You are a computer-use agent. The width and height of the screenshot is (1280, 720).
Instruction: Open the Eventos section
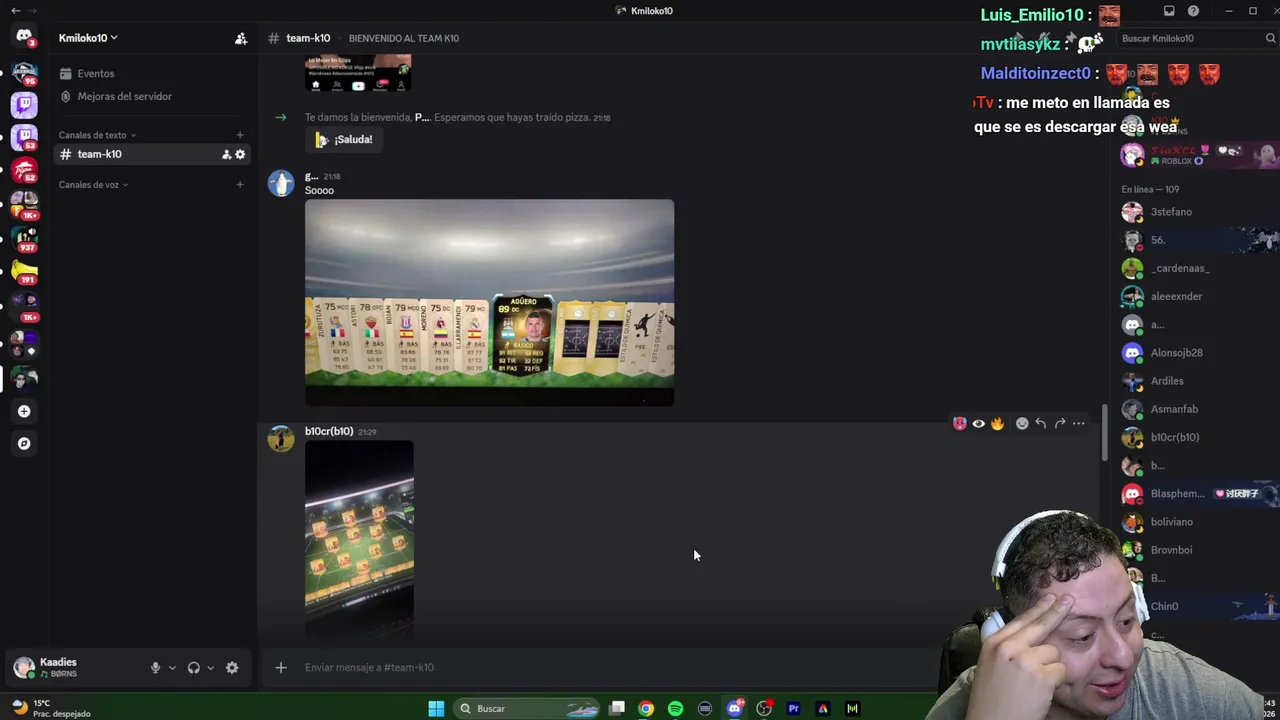[x=152, y=74]
